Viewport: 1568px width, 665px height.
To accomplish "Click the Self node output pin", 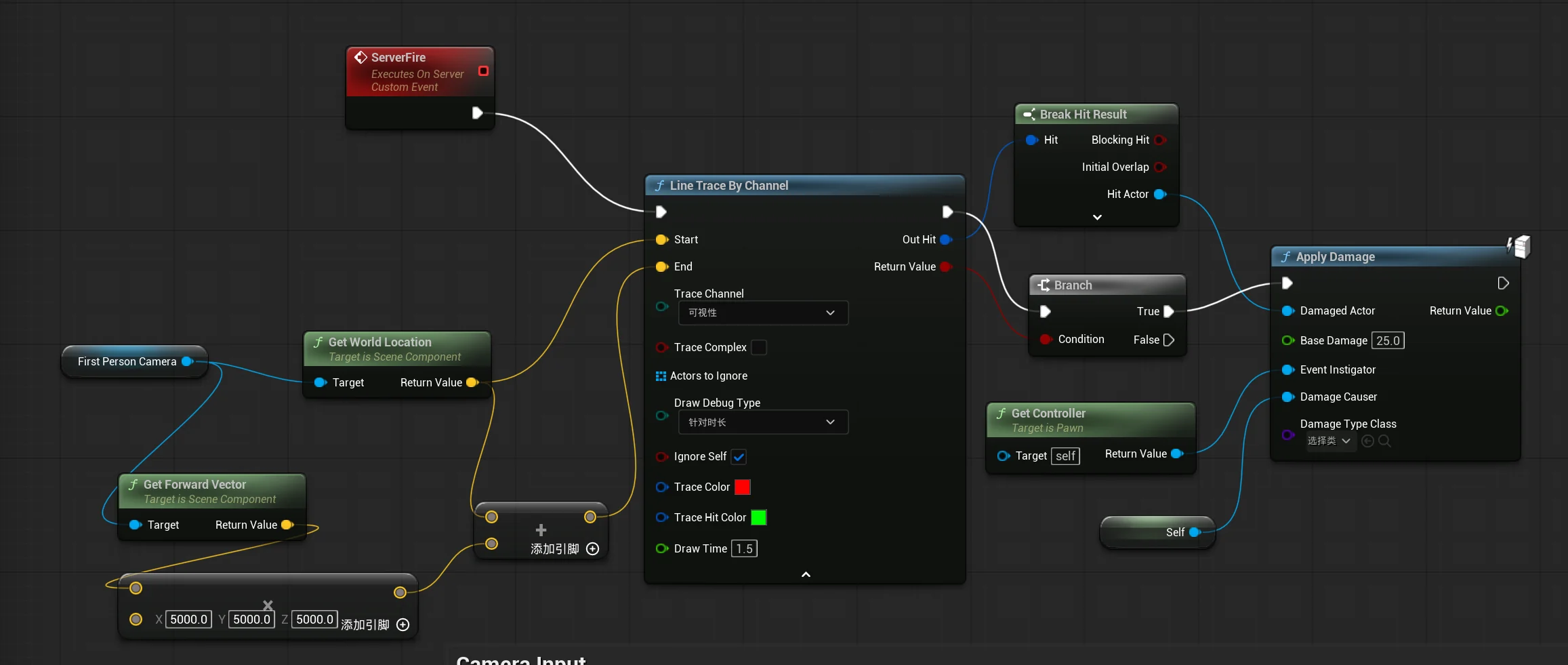I will point(1195,532).
